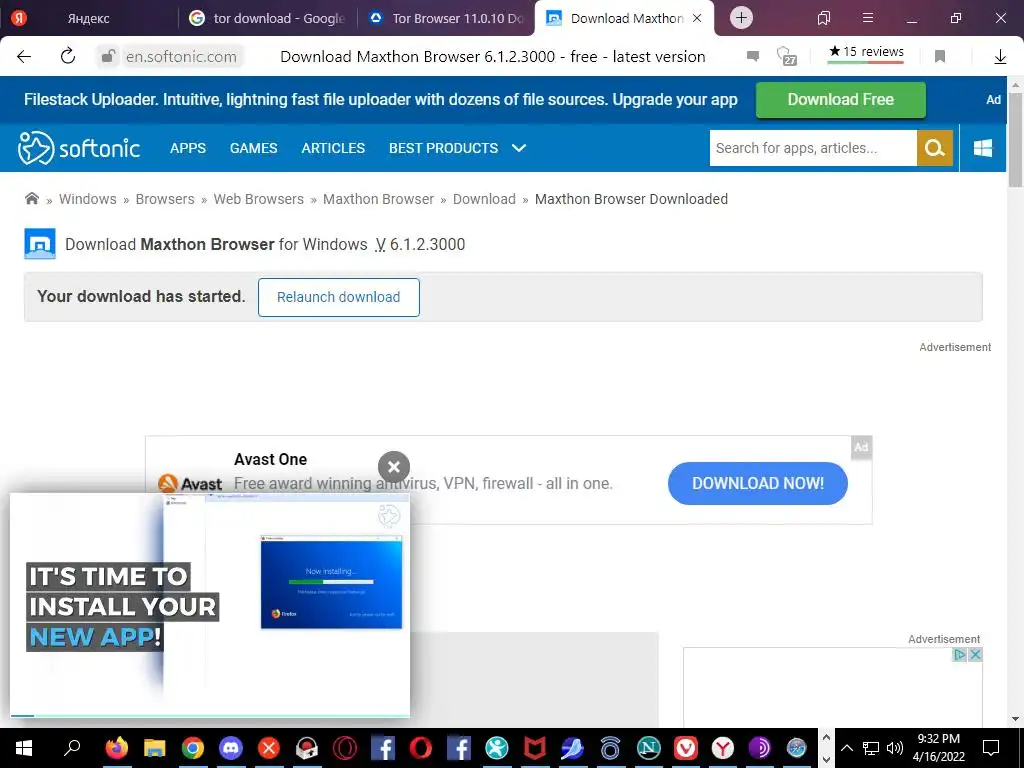The width and height of the screenshot is (1024, 768).
Task: Go to Softonic home via house icon
Action: click(31, 199)
